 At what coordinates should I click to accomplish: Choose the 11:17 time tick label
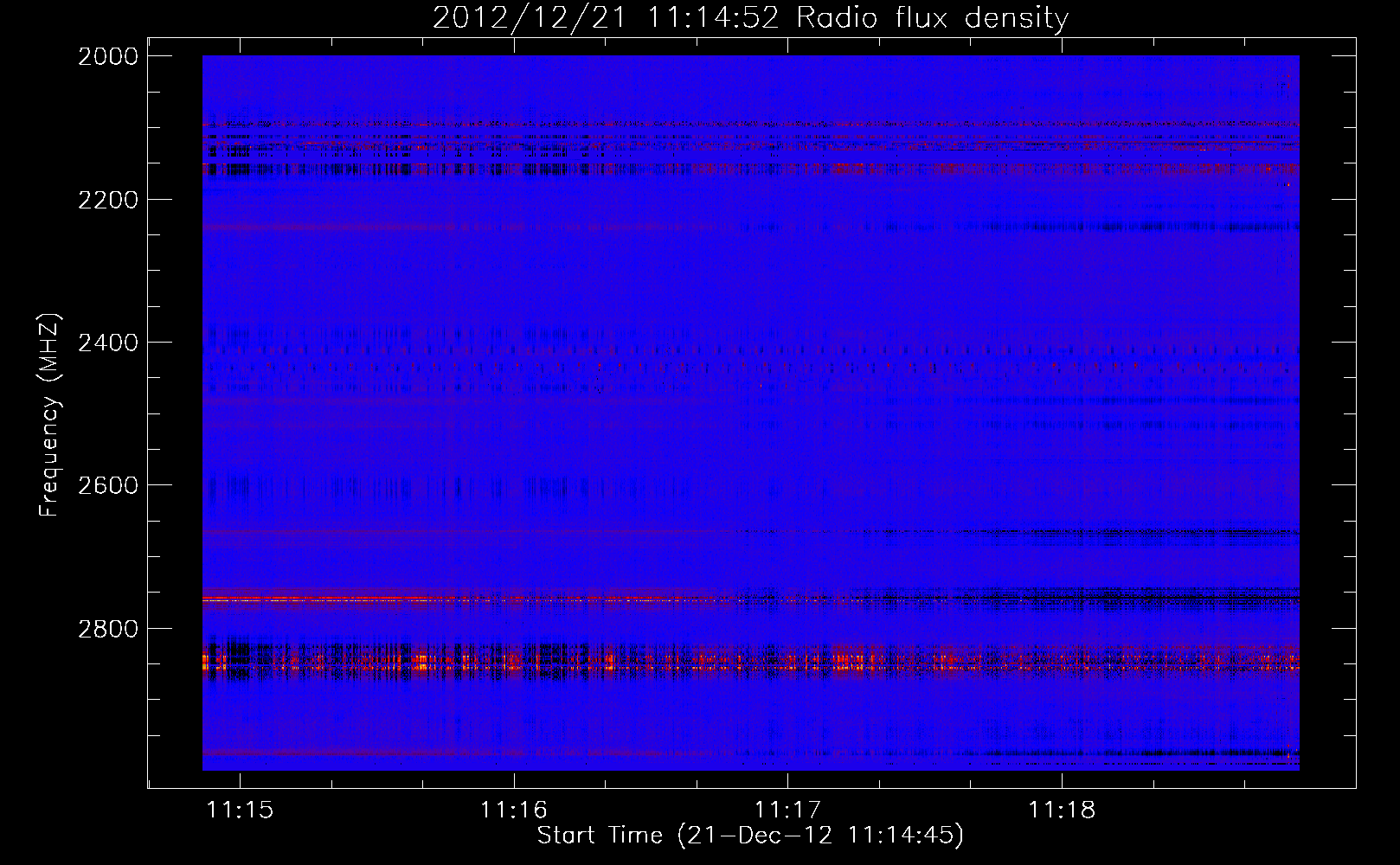(787, 810)
